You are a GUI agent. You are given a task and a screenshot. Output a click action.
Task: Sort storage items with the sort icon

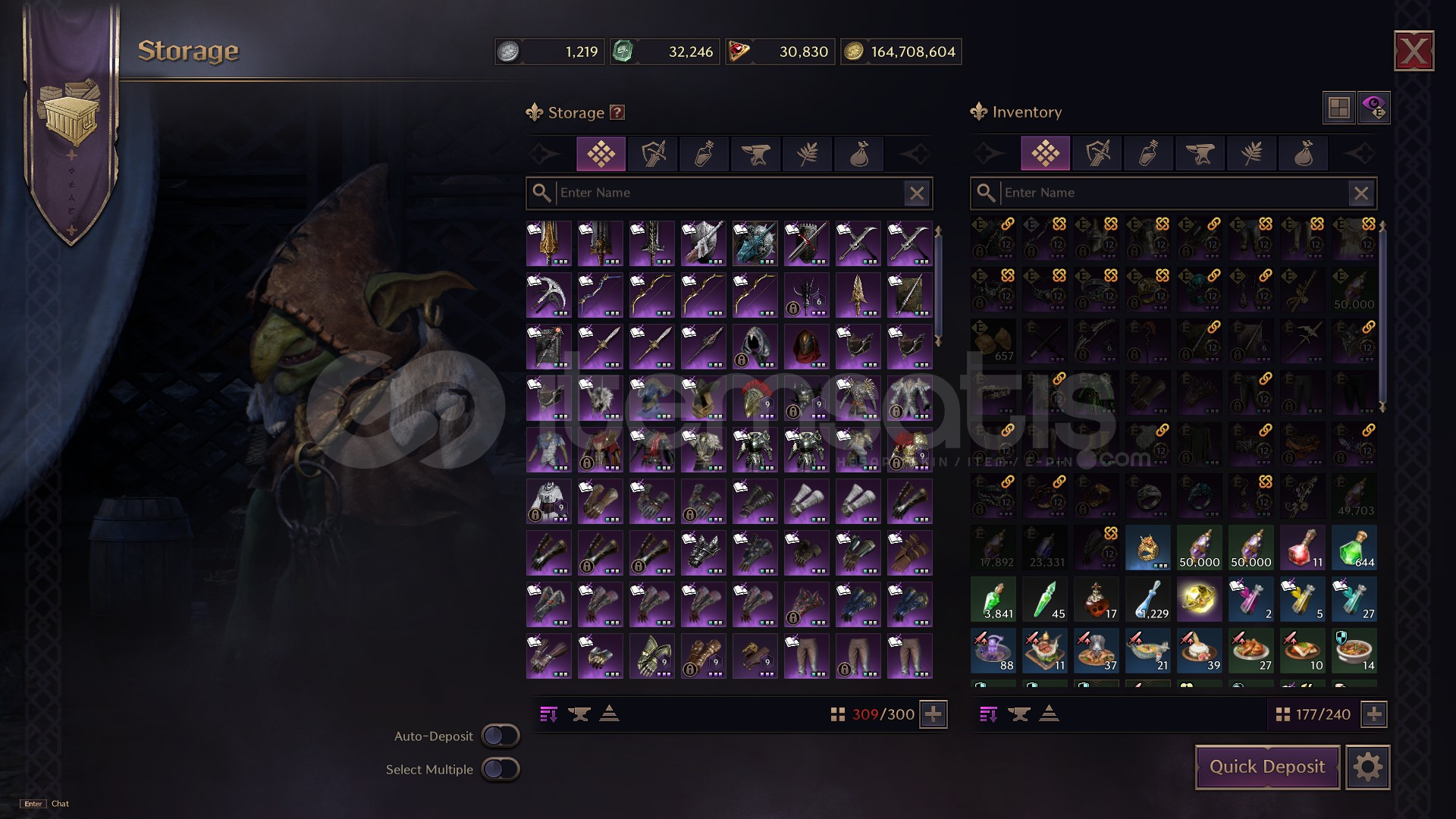(x=549, y=714)
